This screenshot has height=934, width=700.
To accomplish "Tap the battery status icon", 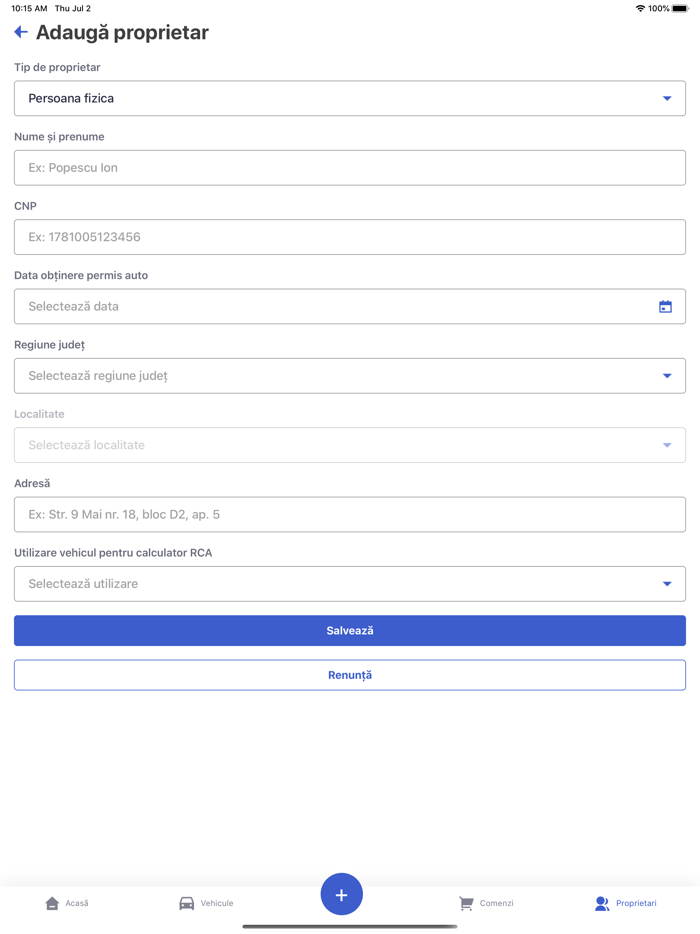I will tap(680, 8).
